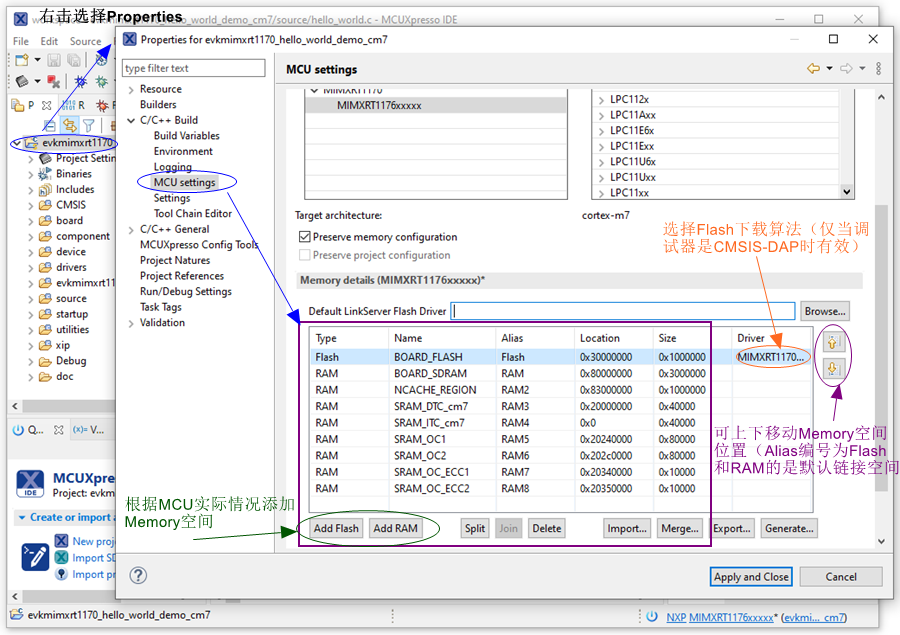
Task: Click the Split button
Action: (x=475, y=528)
